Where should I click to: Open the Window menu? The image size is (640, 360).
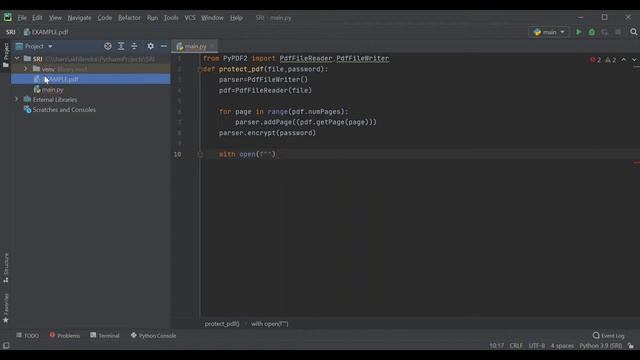coord(212,18)
